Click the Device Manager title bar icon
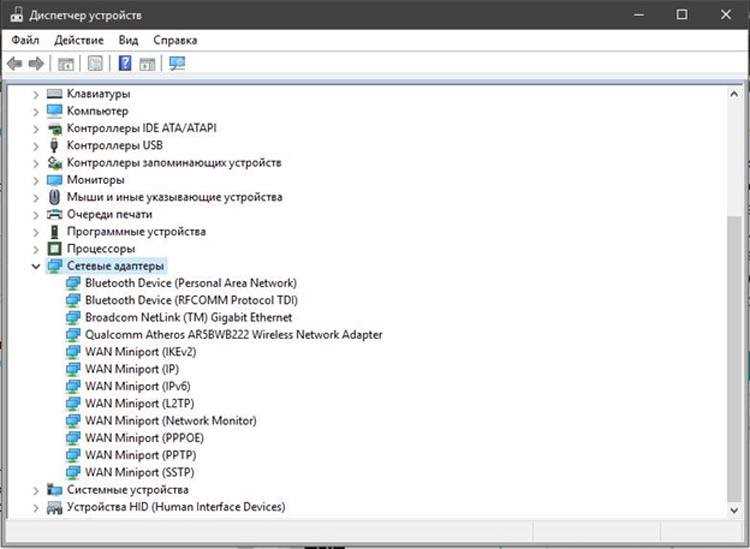Viewport: 750px width, 549px height. (16, 15)
